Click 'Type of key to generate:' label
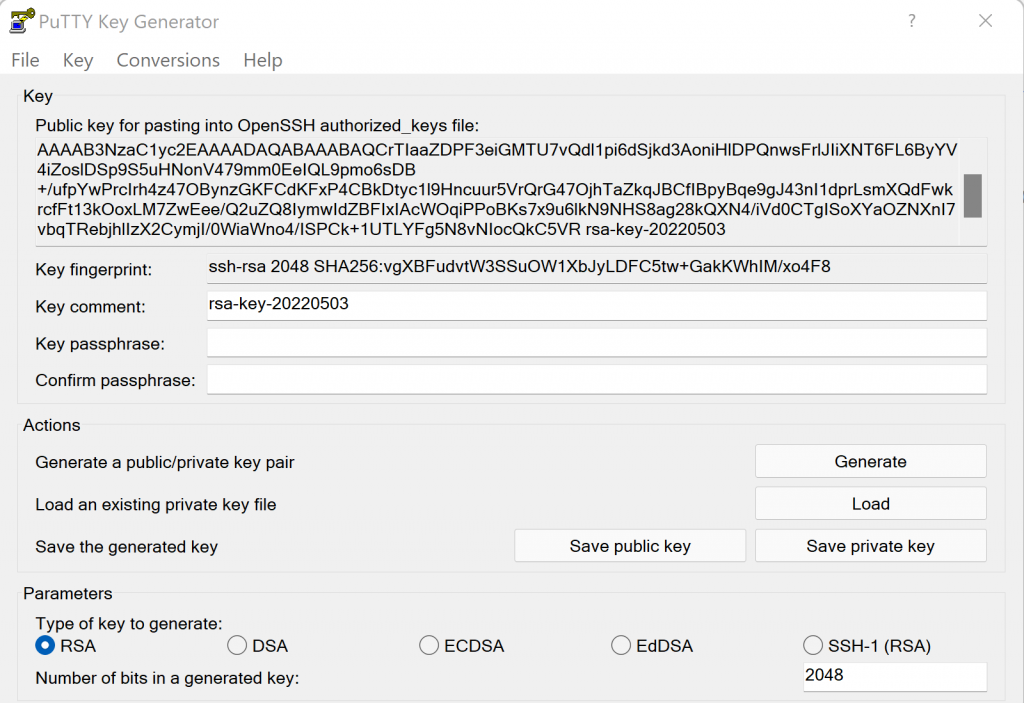 (129, 623)
